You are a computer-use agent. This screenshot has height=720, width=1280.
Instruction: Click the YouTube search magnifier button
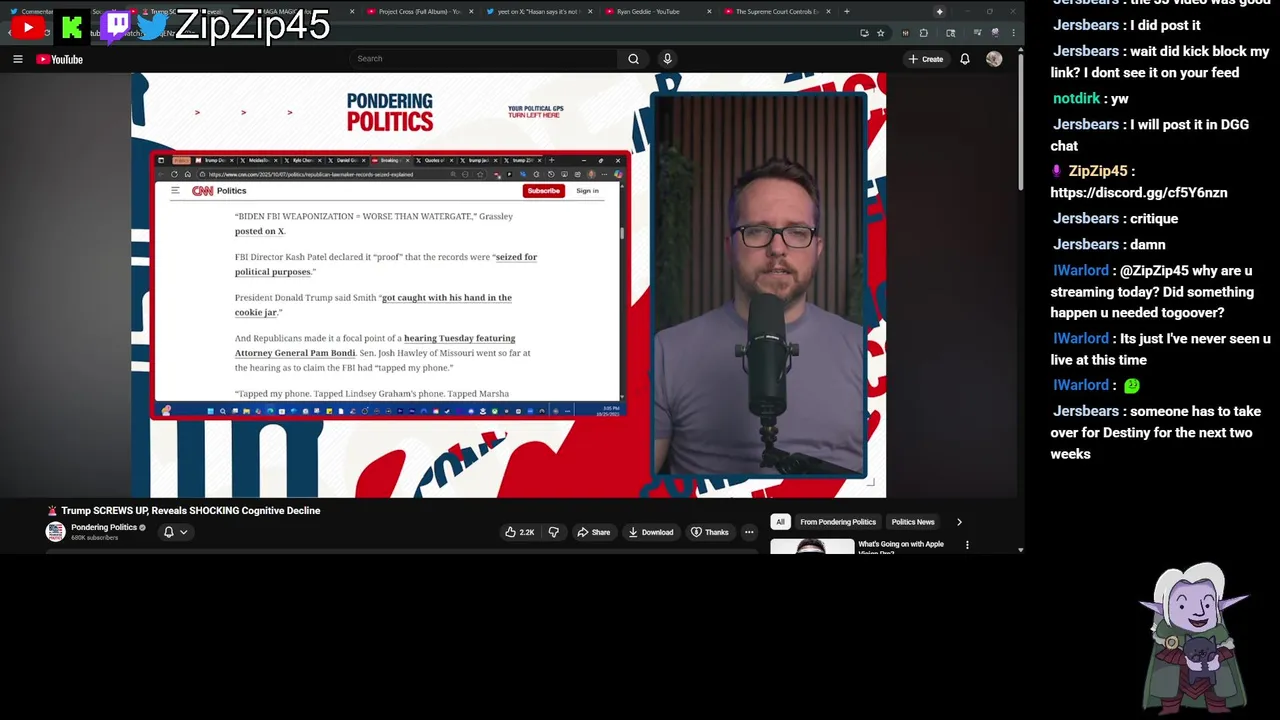[x=633, y=59]
